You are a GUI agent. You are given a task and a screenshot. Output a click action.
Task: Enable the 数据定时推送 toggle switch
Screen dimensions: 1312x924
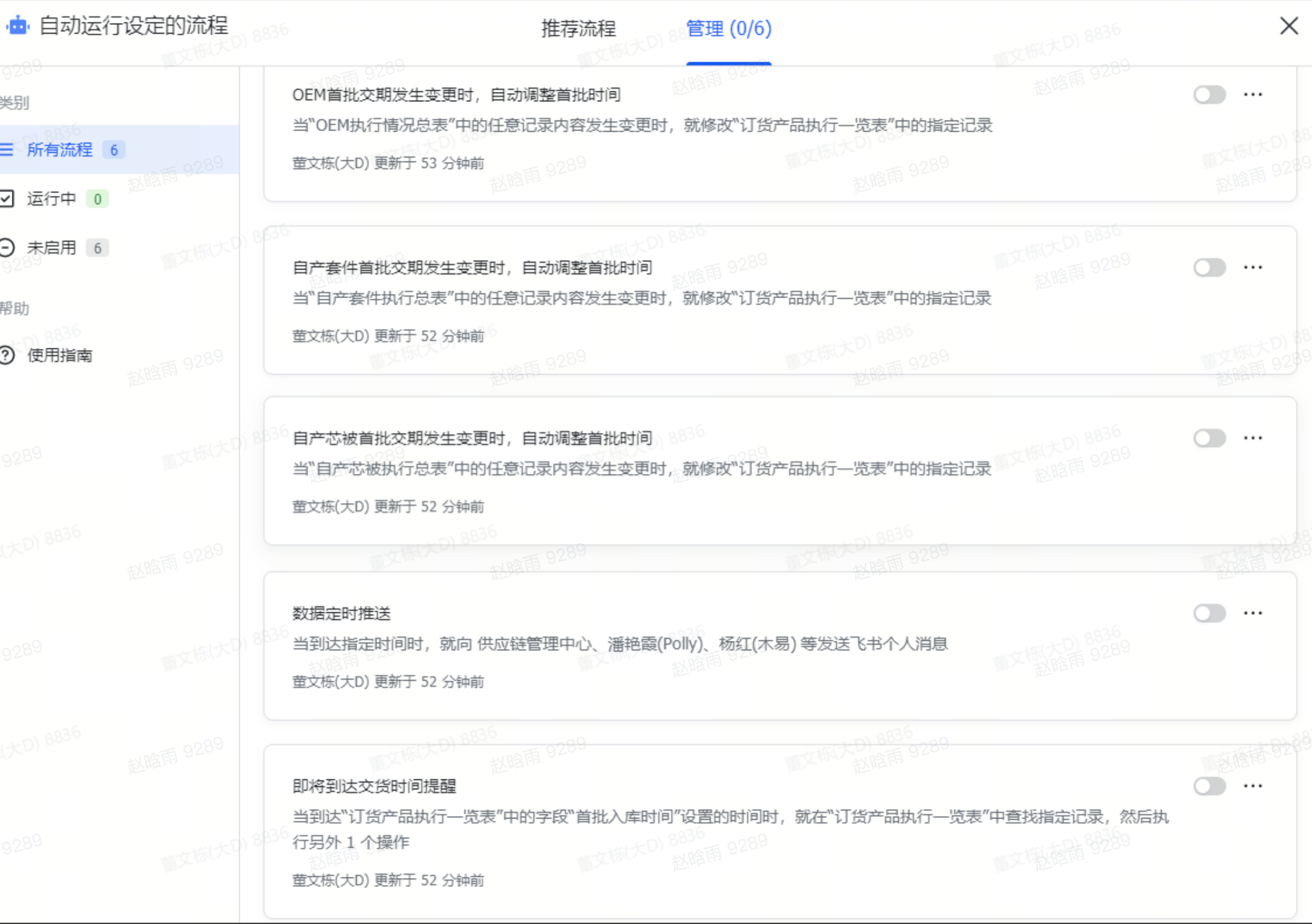(1209, 613)
